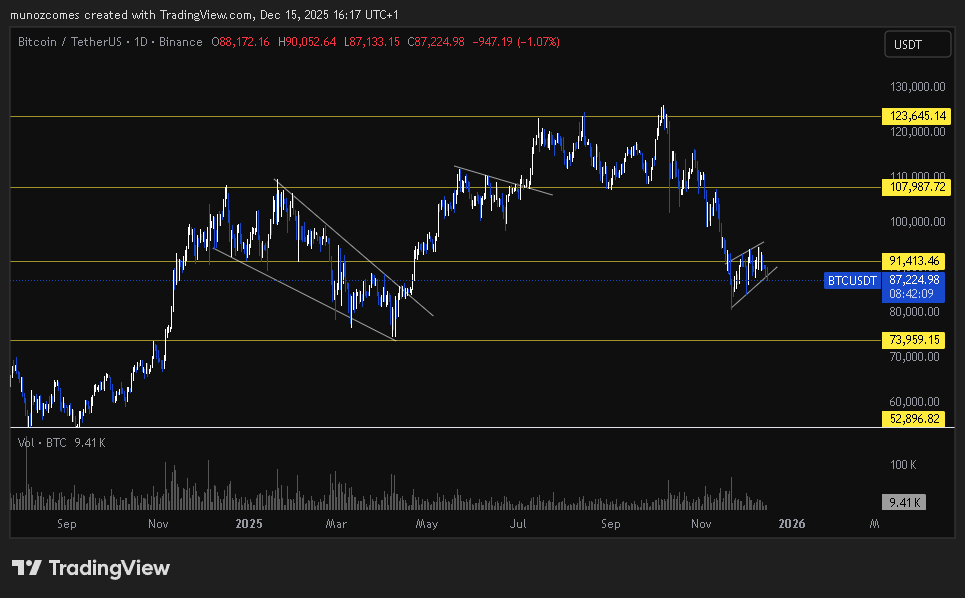Click the C87,224.98 close value

(x=436, y=42)
